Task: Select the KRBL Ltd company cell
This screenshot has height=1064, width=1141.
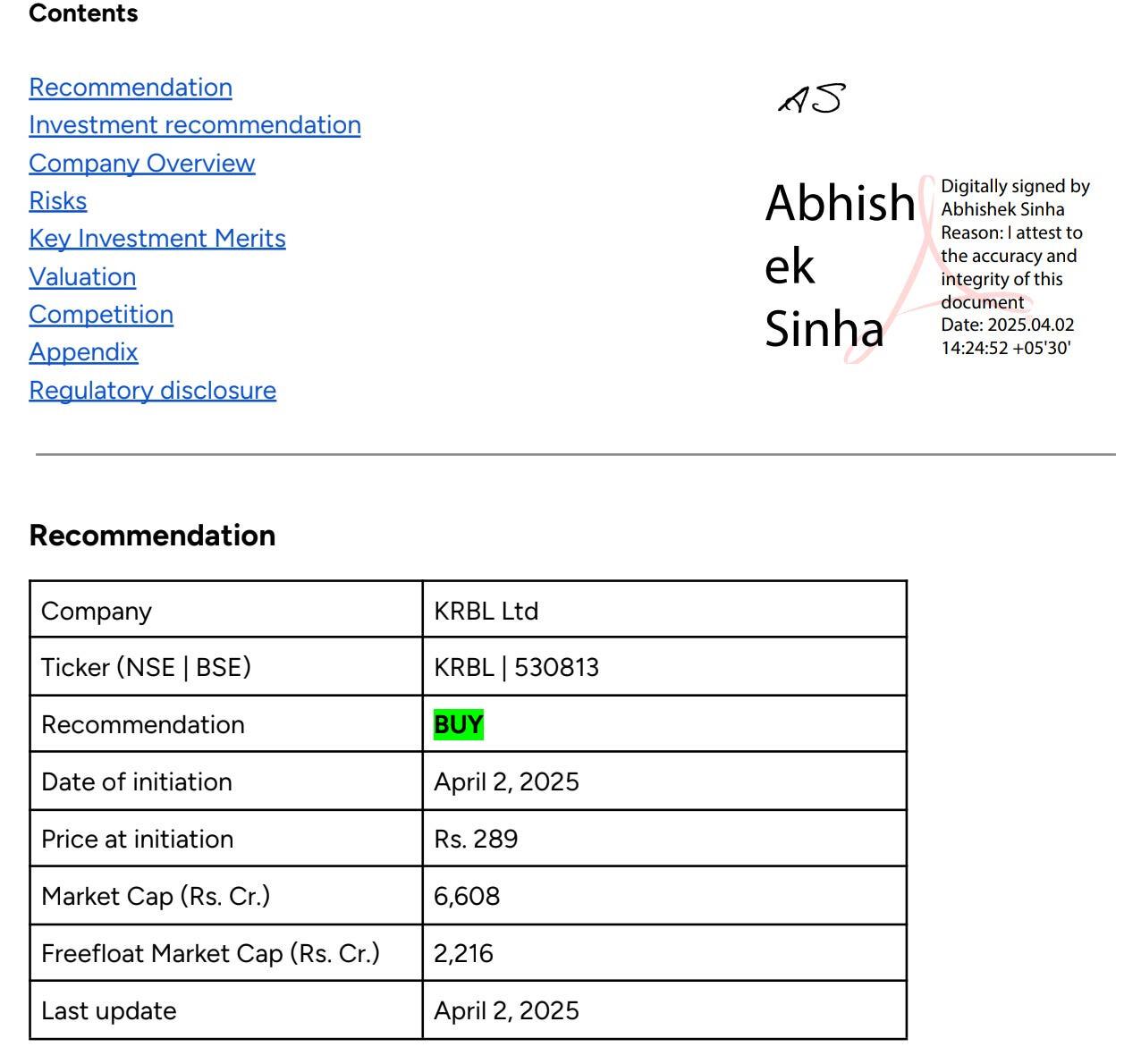Action: point(486,611)
